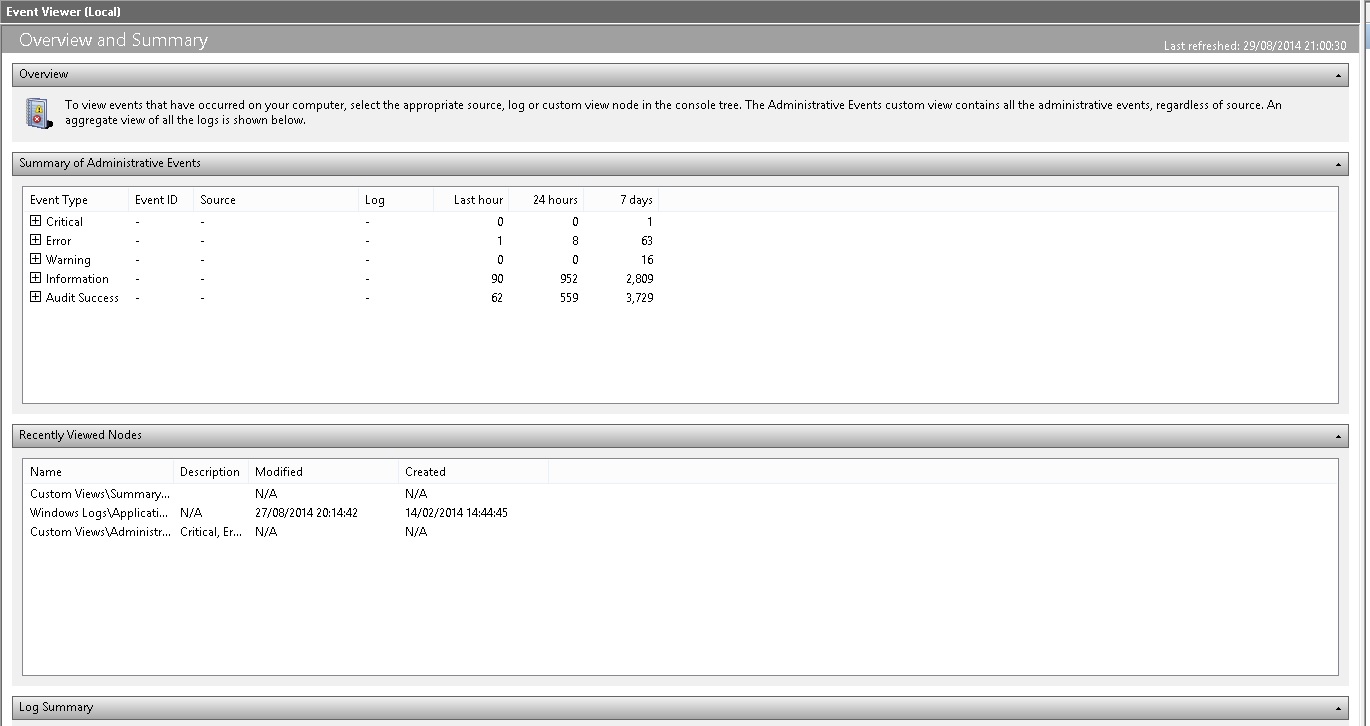This screenshot has width=1370, height=726.
Task: Click the Critical event type label
Action: pos(64,222)
